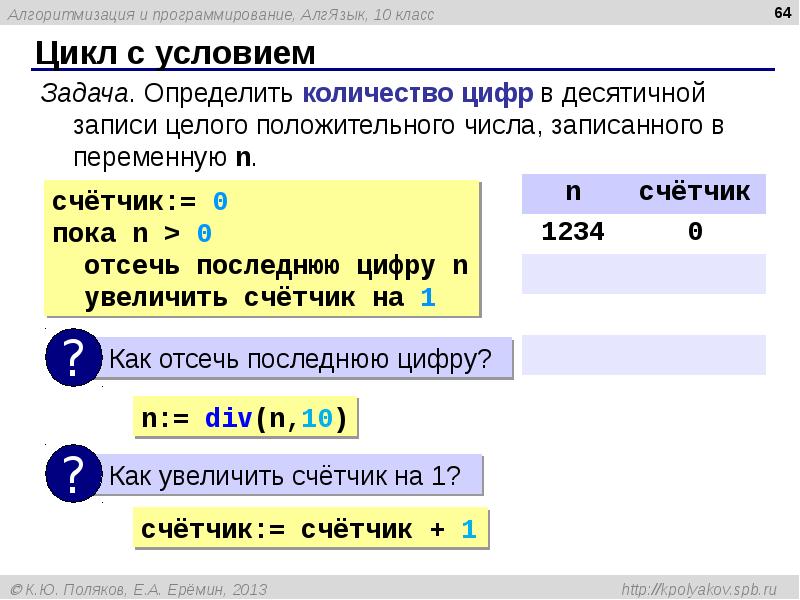Open the http://kpolyakov.spb.ru link in the footer
The width and height of the screenshot is (800, 600).
point(705,588)
